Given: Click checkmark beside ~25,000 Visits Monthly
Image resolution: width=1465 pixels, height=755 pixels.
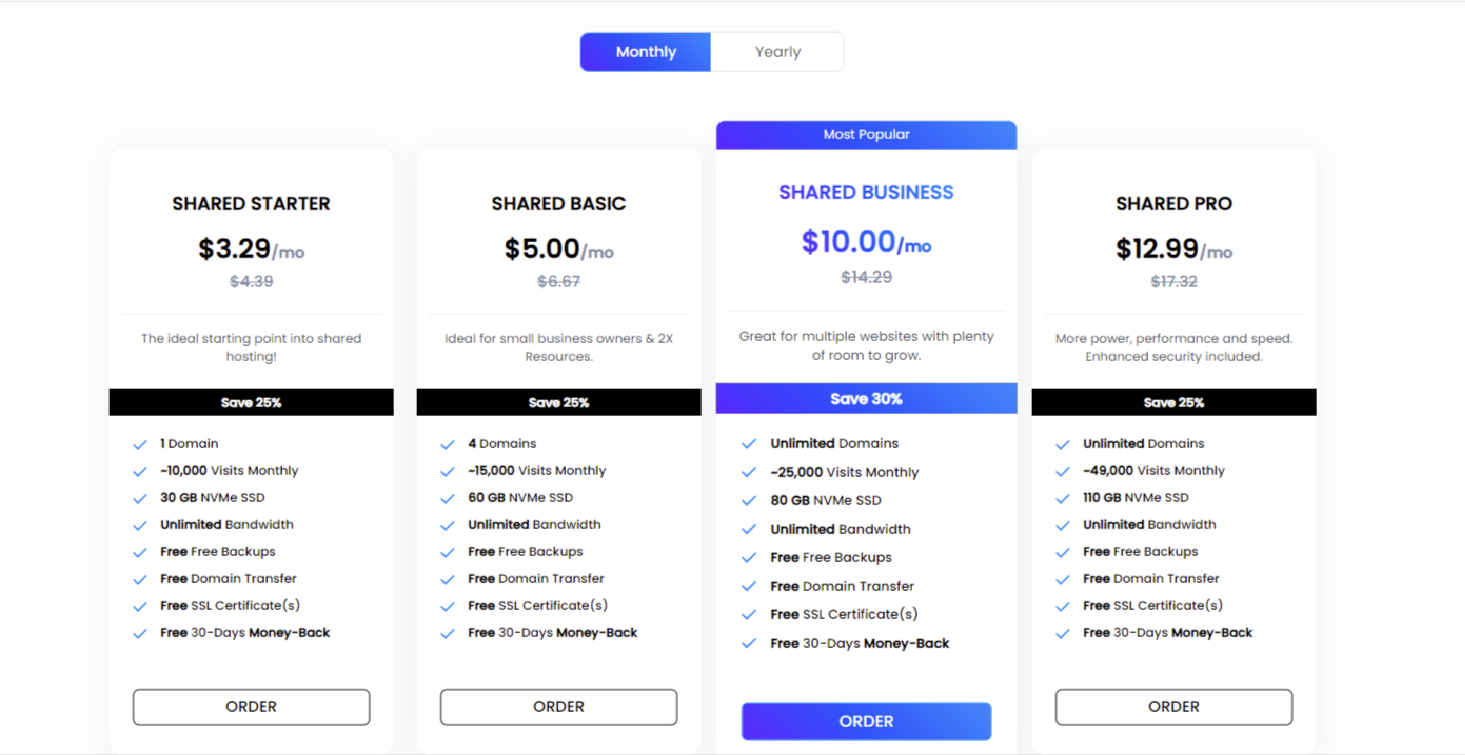Looking at the screenshot, I should point(749,472).
